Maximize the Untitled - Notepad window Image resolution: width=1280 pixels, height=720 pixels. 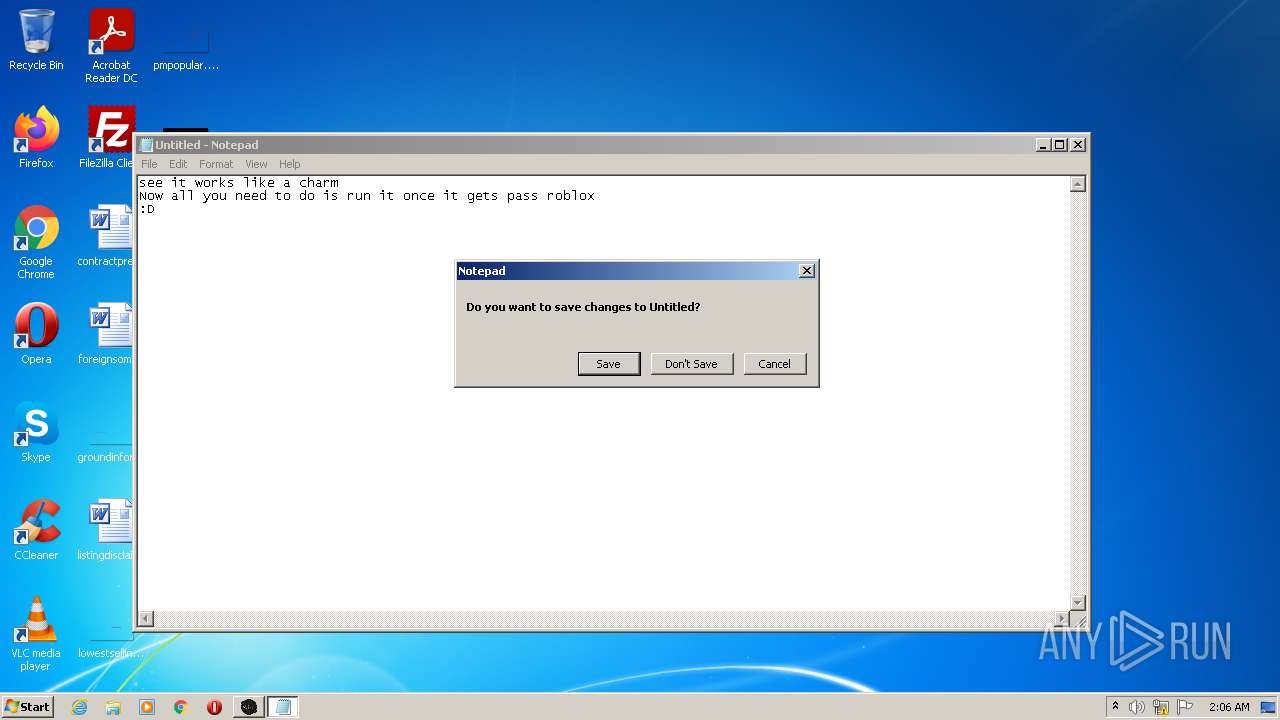[x=1060, y=145]
